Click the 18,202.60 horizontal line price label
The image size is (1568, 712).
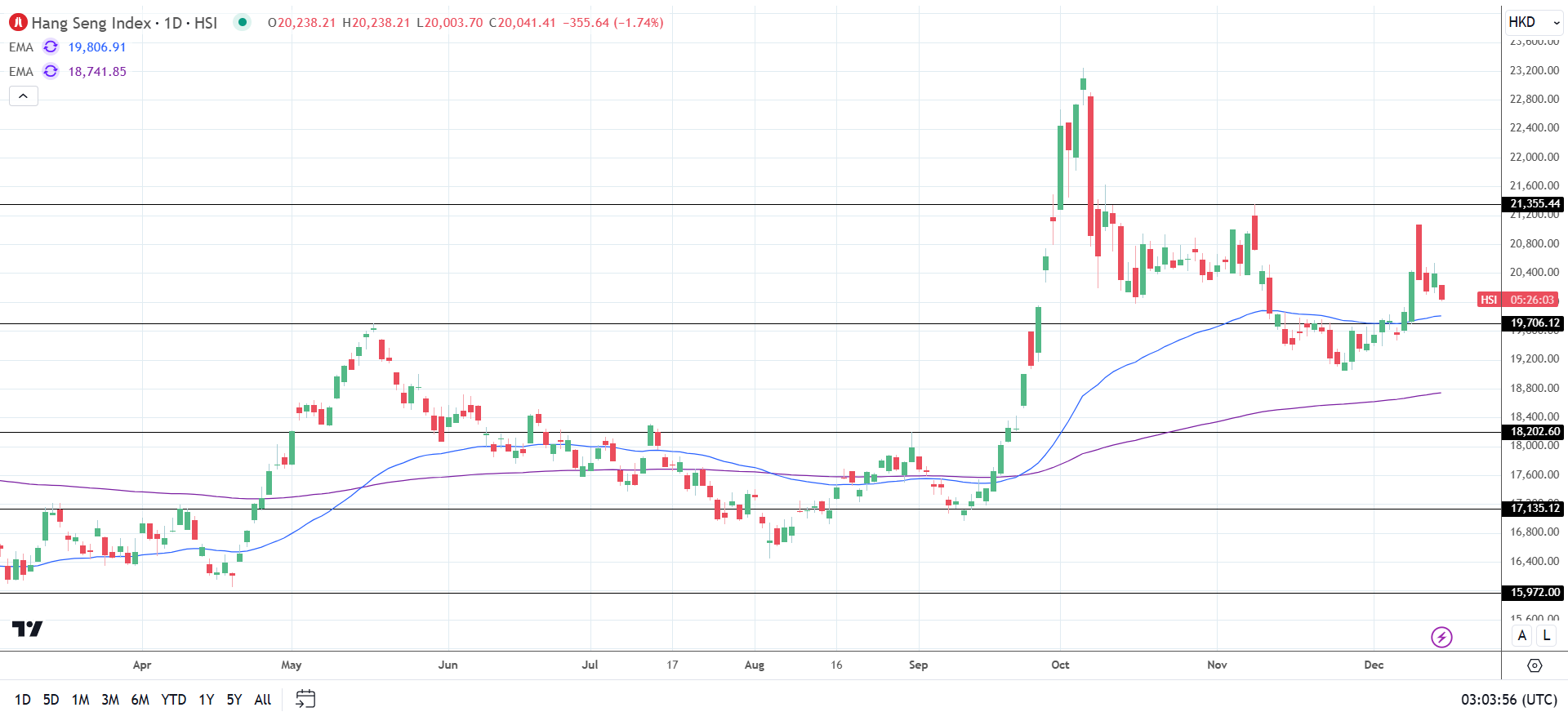(x=1533, y=432)
